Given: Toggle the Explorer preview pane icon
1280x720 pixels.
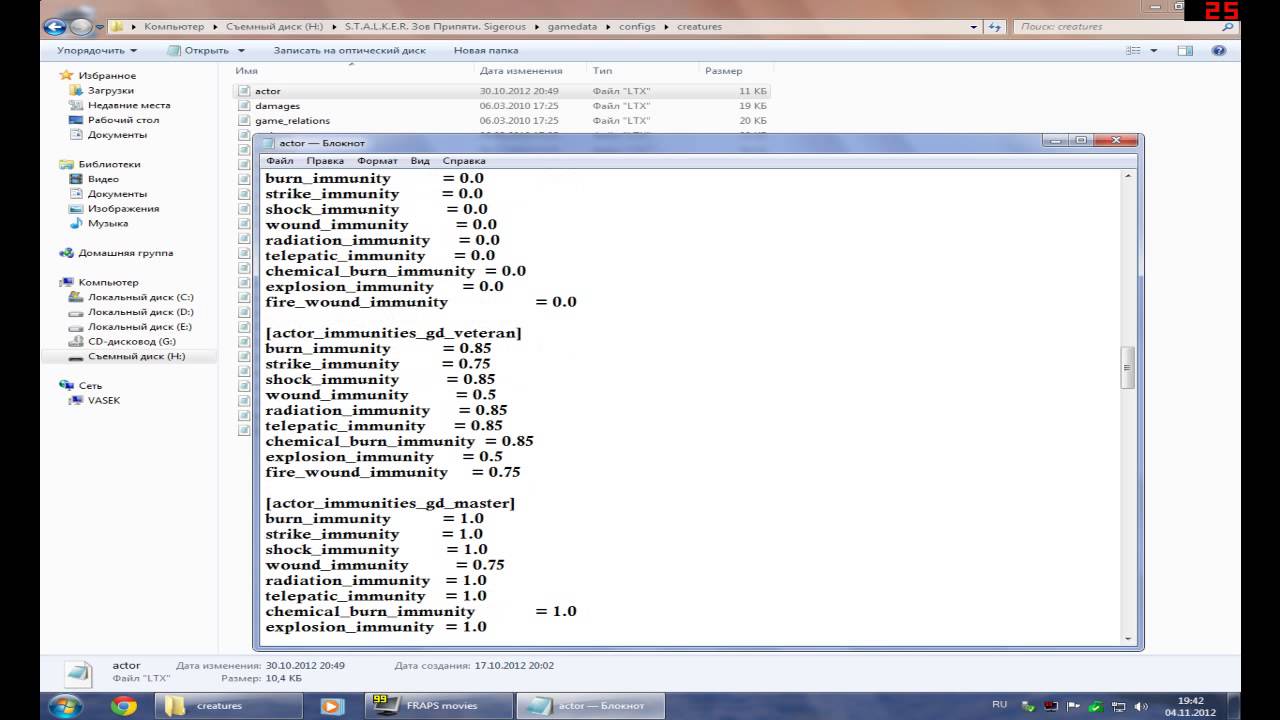Looking at the screenshot, I should pos(1185,50).
